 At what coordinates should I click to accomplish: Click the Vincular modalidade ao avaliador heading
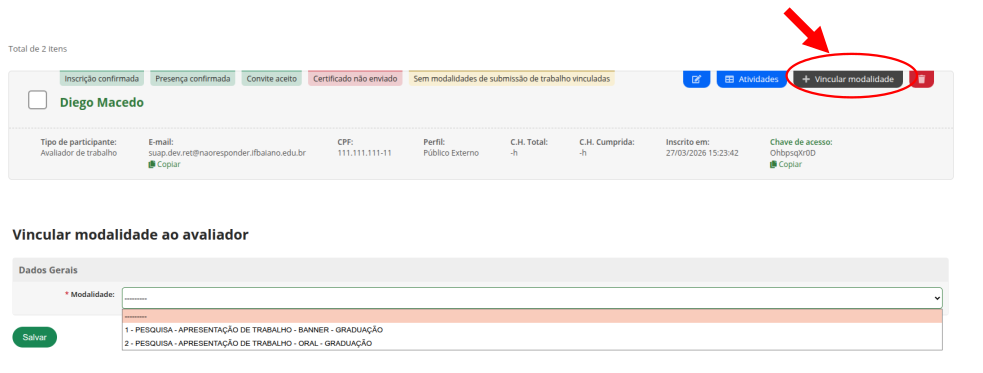pos(130,235)
